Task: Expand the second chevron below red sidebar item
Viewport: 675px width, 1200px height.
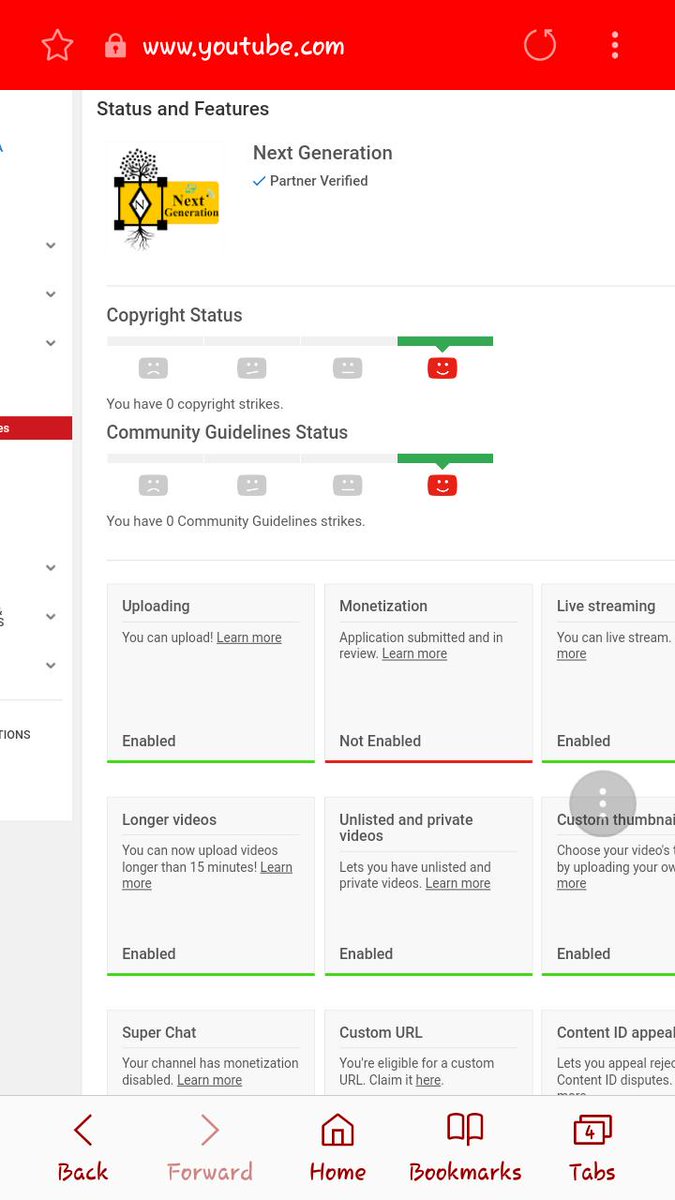Action: [x=51, y=616]
